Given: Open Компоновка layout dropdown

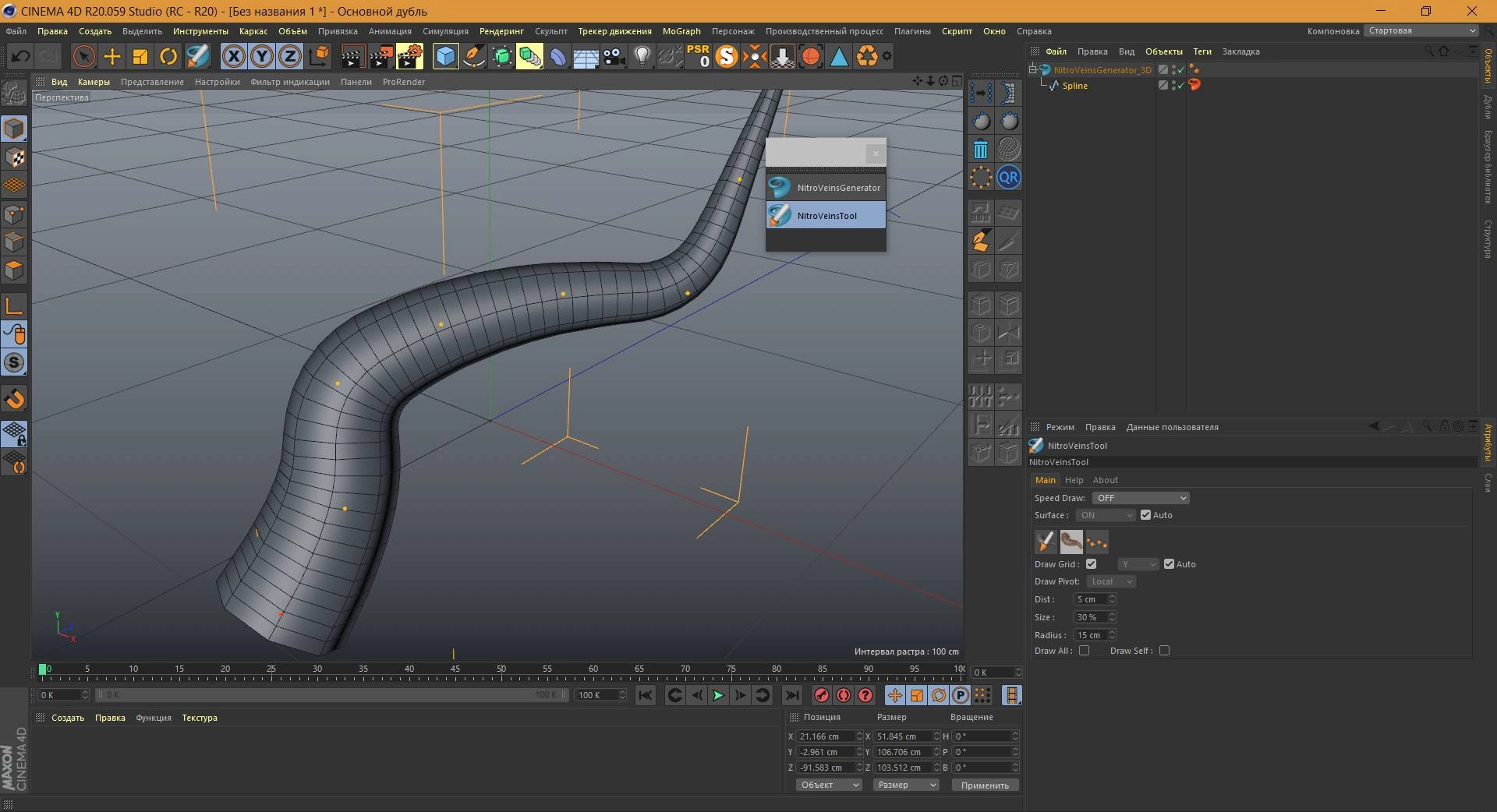Looking at the screenshot, I should [1421, 31].
